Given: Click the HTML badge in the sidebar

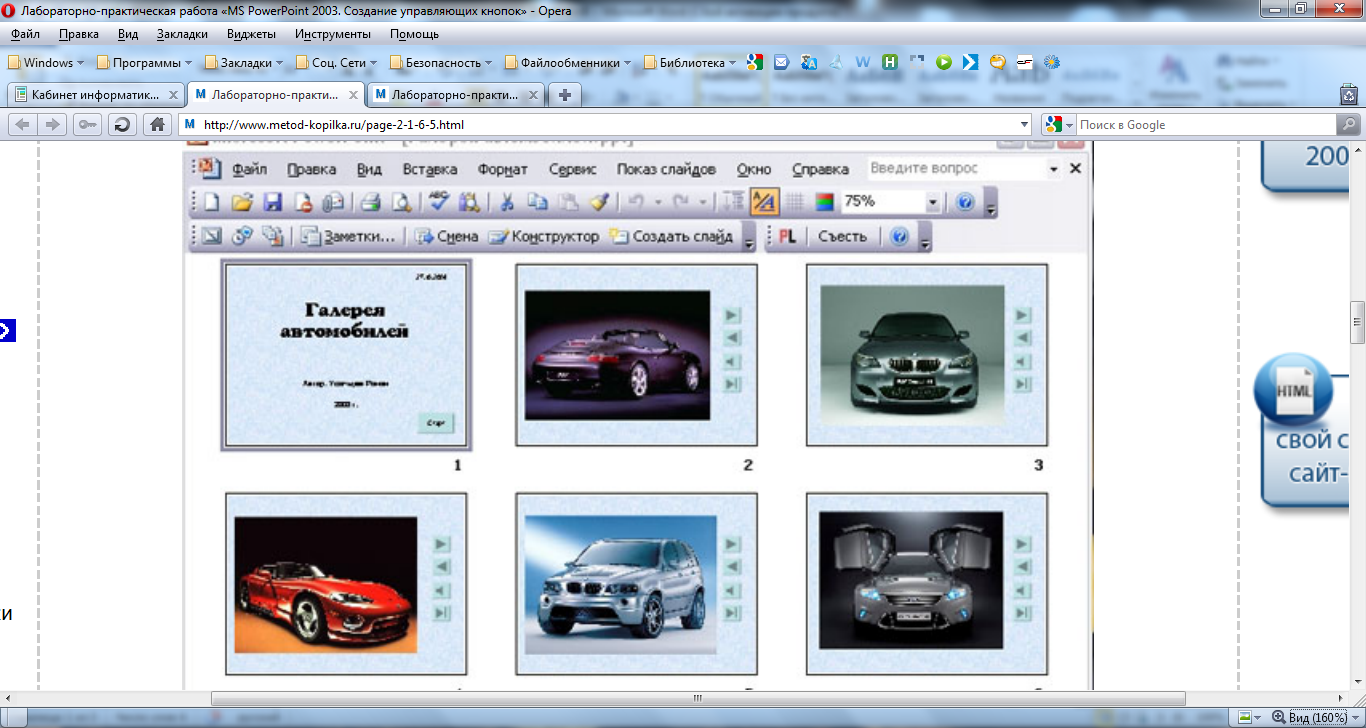Looking at the screenshot, I should [x=1292, y=390].
